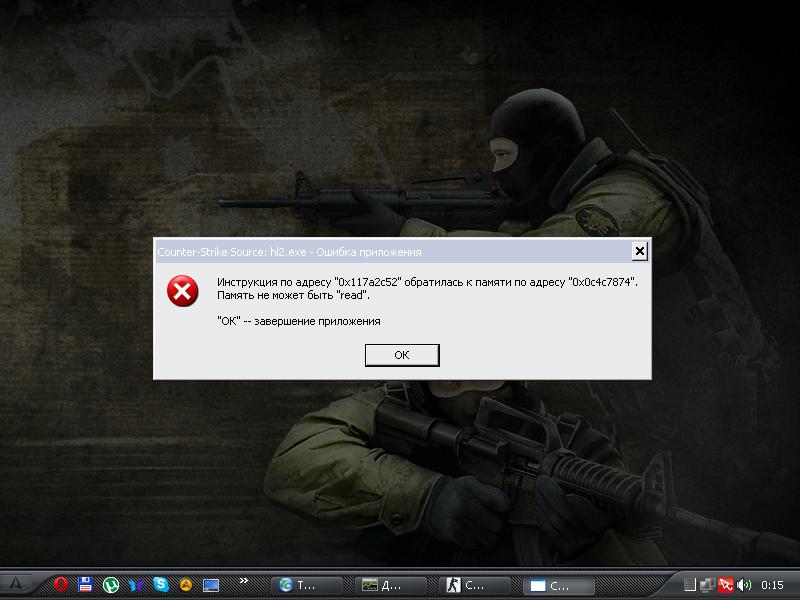The image size is (800, 600).
Task: Expand the quick launch overflow chevron
Action: pyautogui.click(x=244, y=581)
